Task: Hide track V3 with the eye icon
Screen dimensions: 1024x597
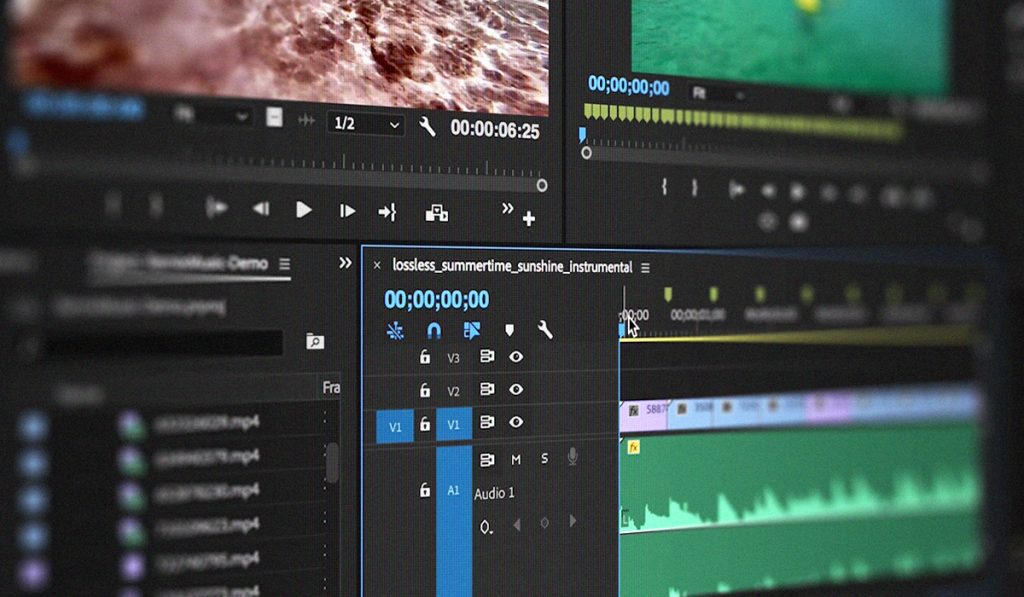Action: pyautogui.click(x=516, y=356)
